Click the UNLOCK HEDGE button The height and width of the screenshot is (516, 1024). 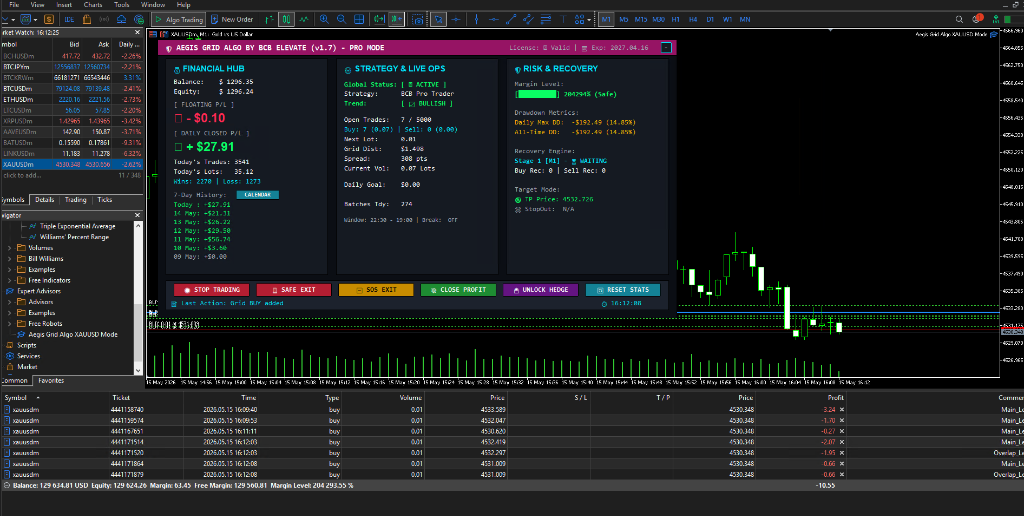541,290
